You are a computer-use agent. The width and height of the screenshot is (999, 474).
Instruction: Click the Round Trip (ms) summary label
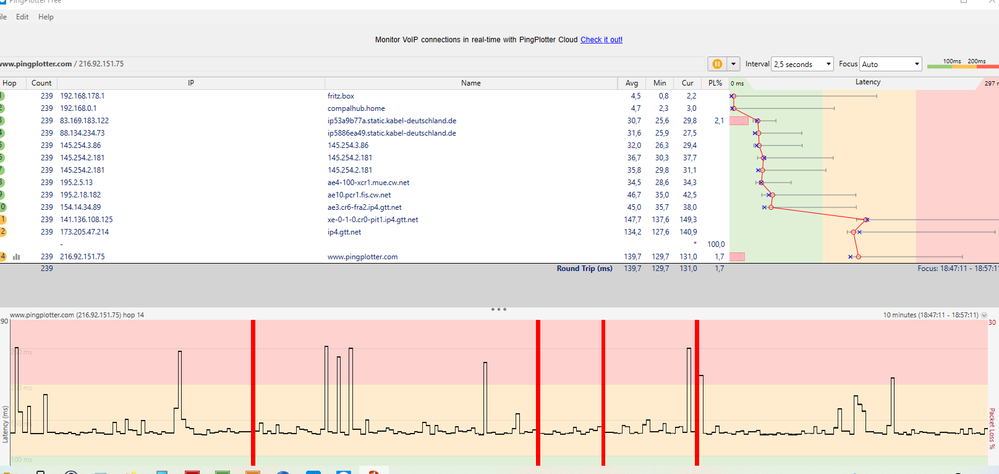coord(584,269)
